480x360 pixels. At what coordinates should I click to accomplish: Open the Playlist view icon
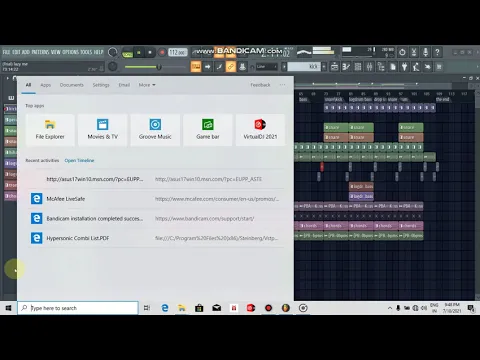click(334, 67)
